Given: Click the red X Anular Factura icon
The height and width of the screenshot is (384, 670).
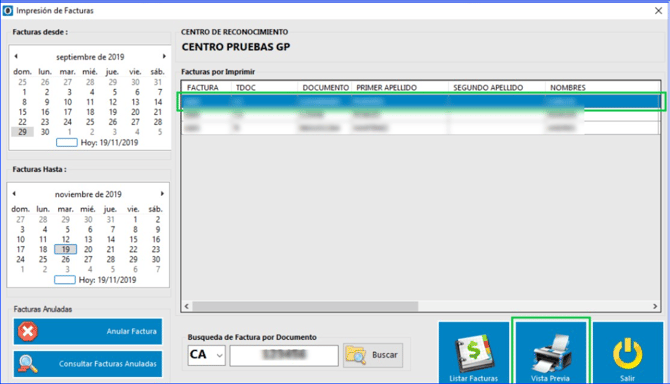Looking at the screenshot, I should click(28, 331).
